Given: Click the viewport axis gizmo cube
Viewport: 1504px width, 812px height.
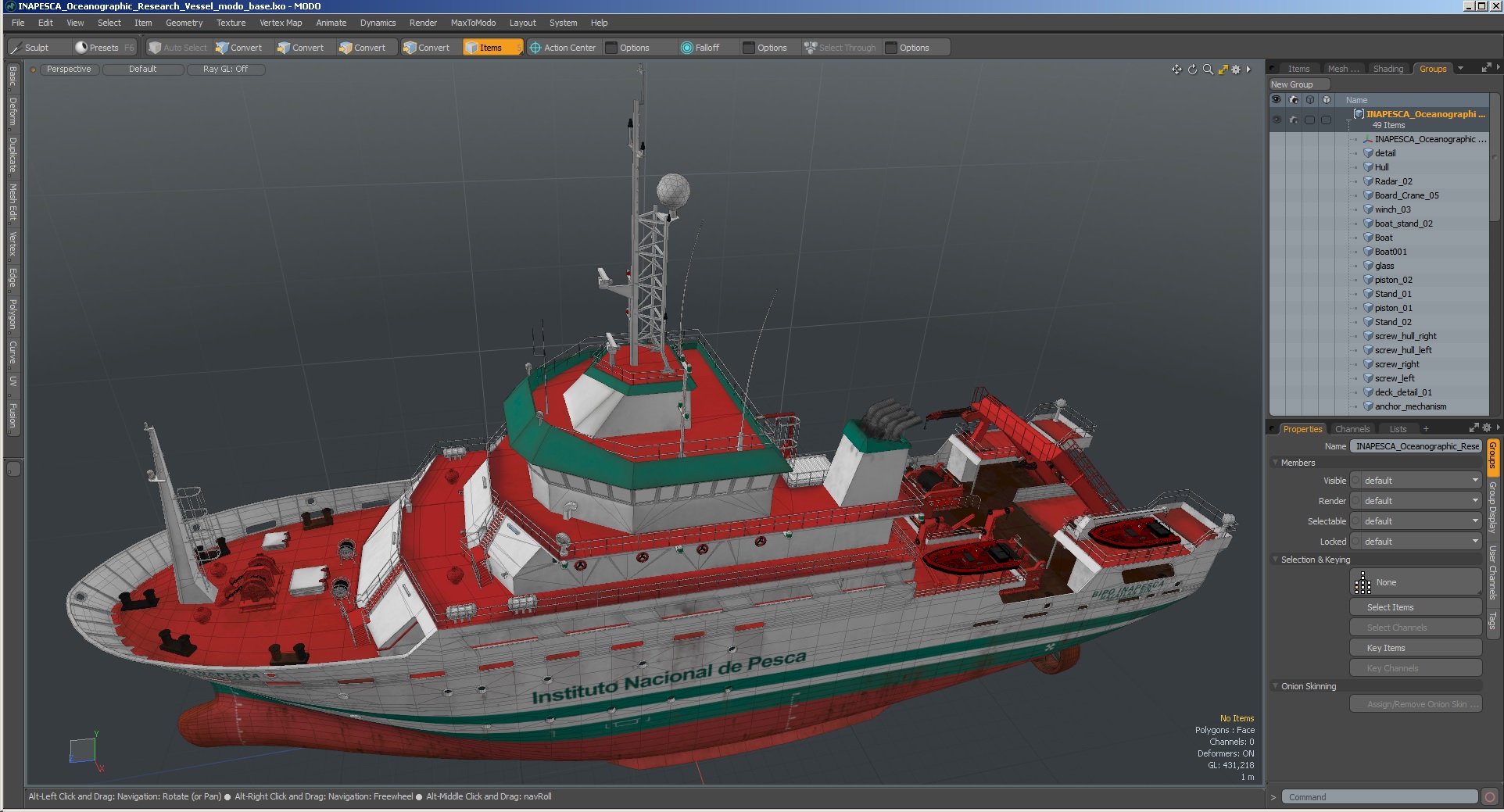Looking at the screenshot, I should (82, 750).
